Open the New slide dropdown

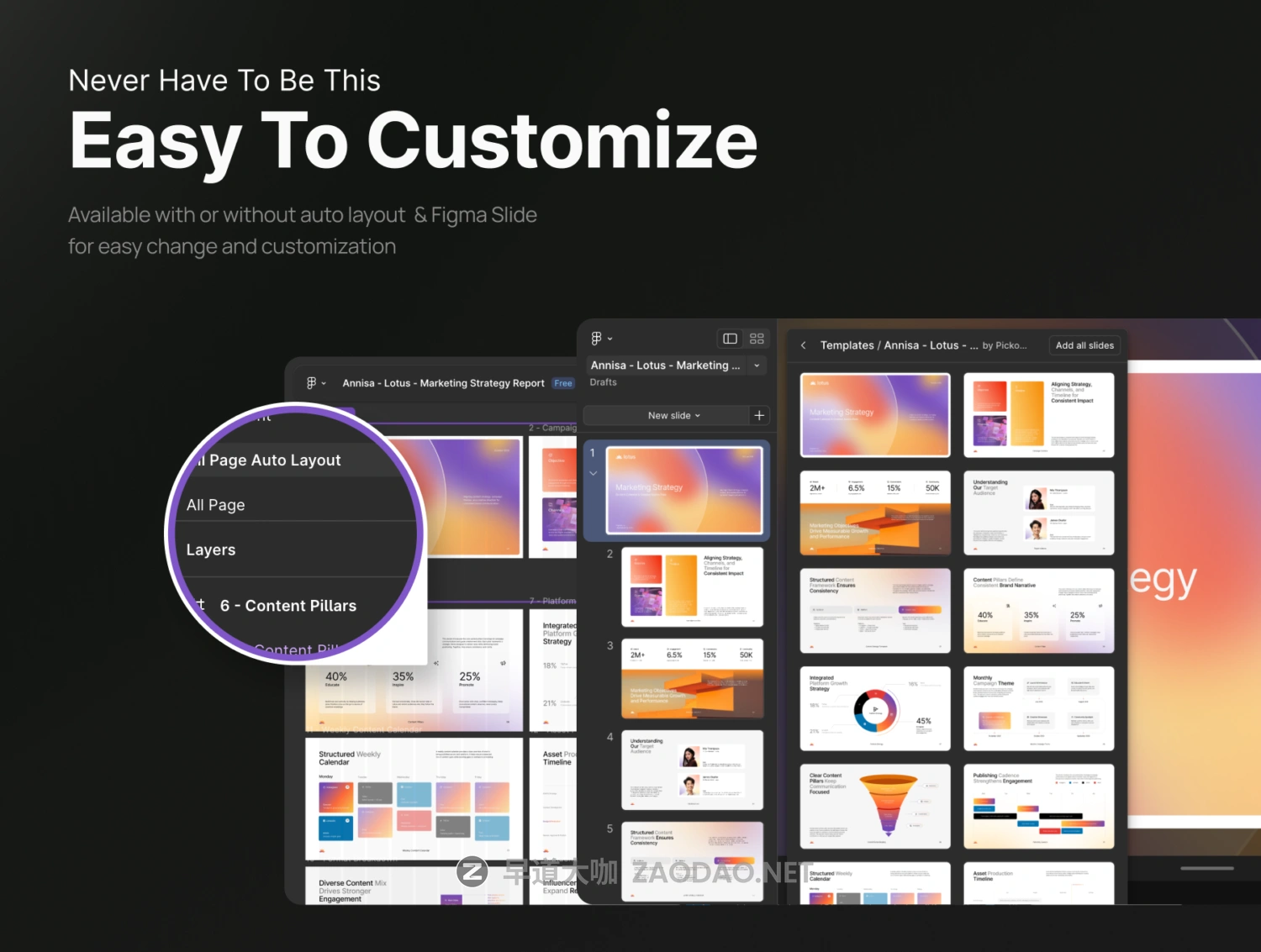point(673,416)
